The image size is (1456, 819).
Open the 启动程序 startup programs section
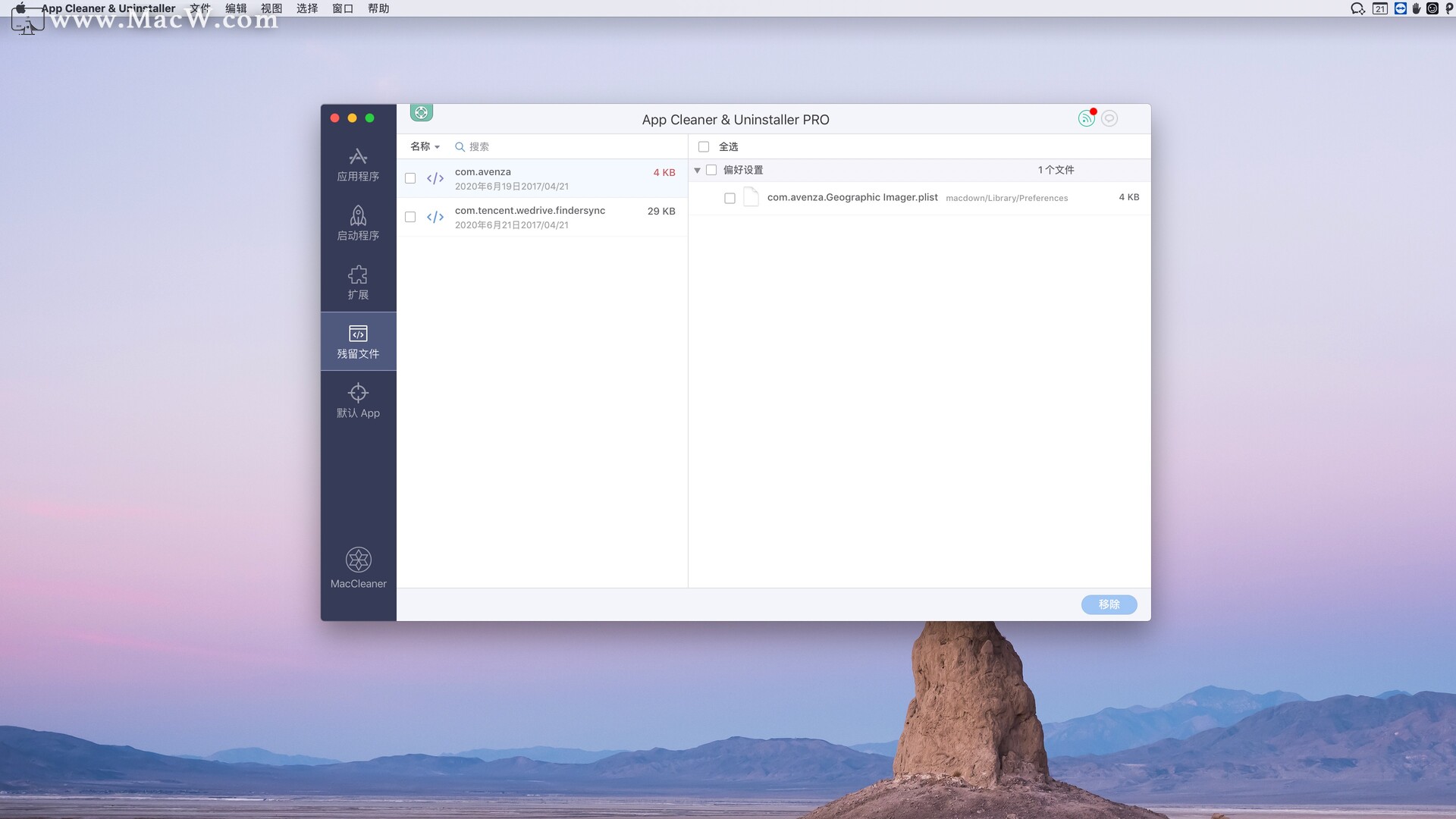358,224
